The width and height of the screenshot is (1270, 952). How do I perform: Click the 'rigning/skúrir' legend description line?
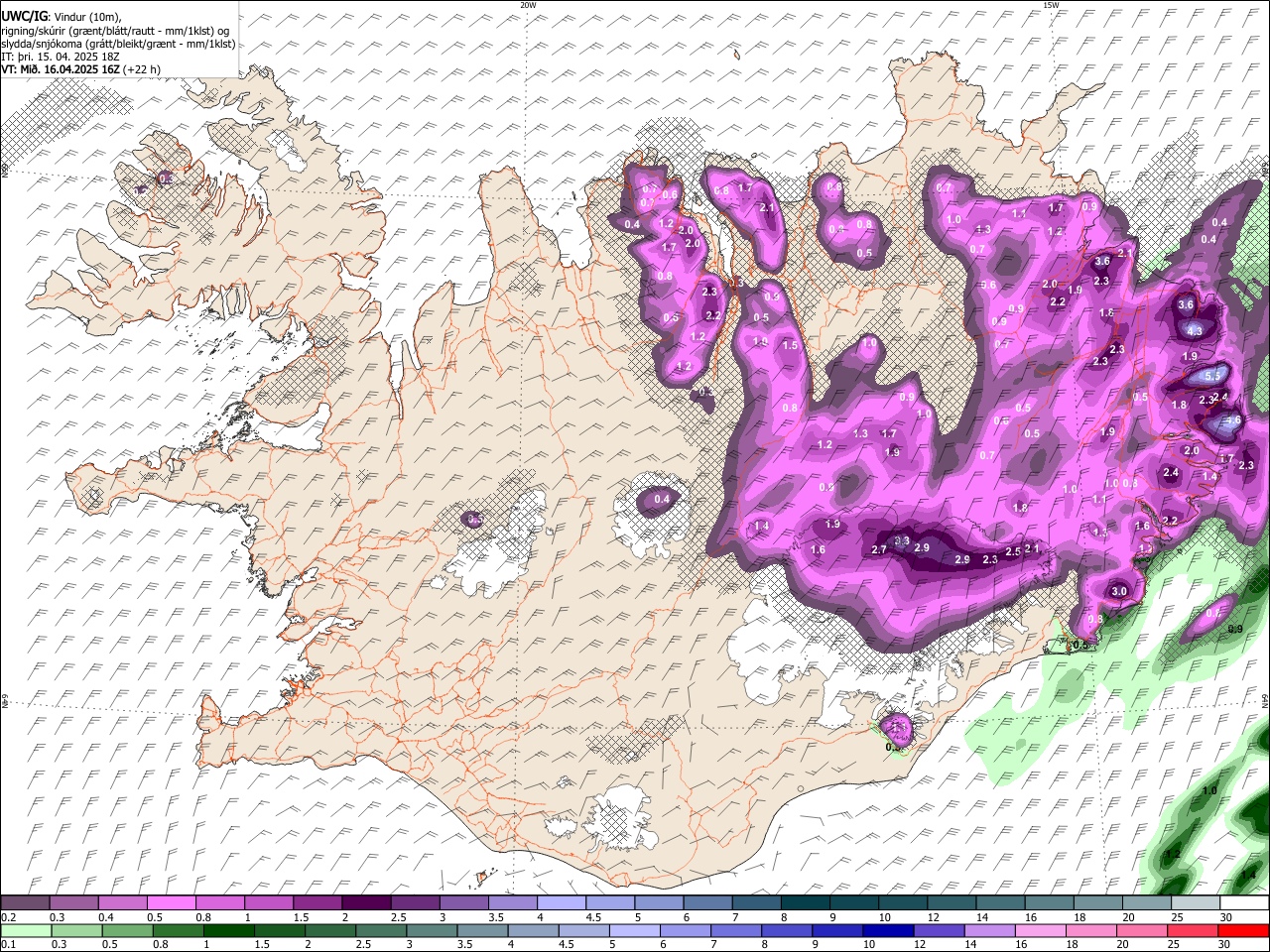click(x=115, y=30)
